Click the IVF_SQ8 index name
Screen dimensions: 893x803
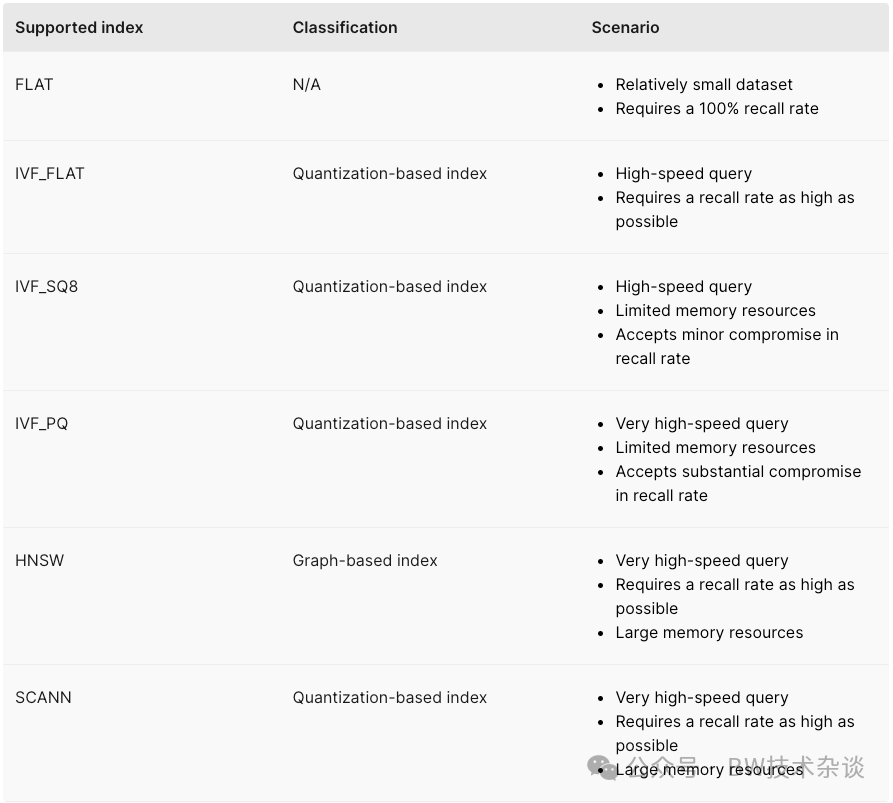pyautogui.click(x=47, y=286)
